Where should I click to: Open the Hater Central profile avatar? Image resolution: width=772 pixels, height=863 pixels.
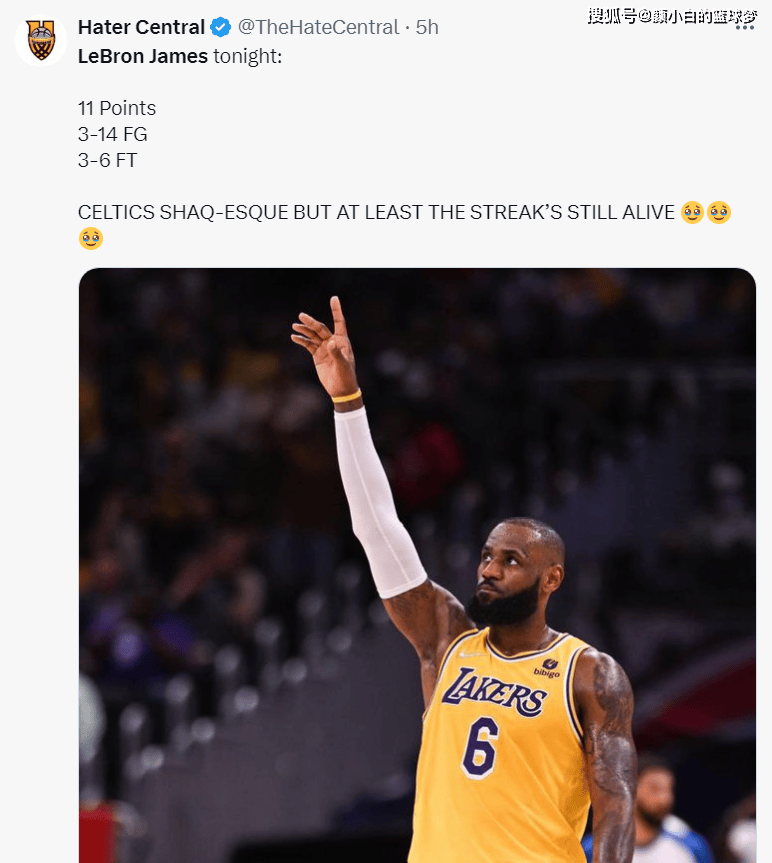point(41,40)
